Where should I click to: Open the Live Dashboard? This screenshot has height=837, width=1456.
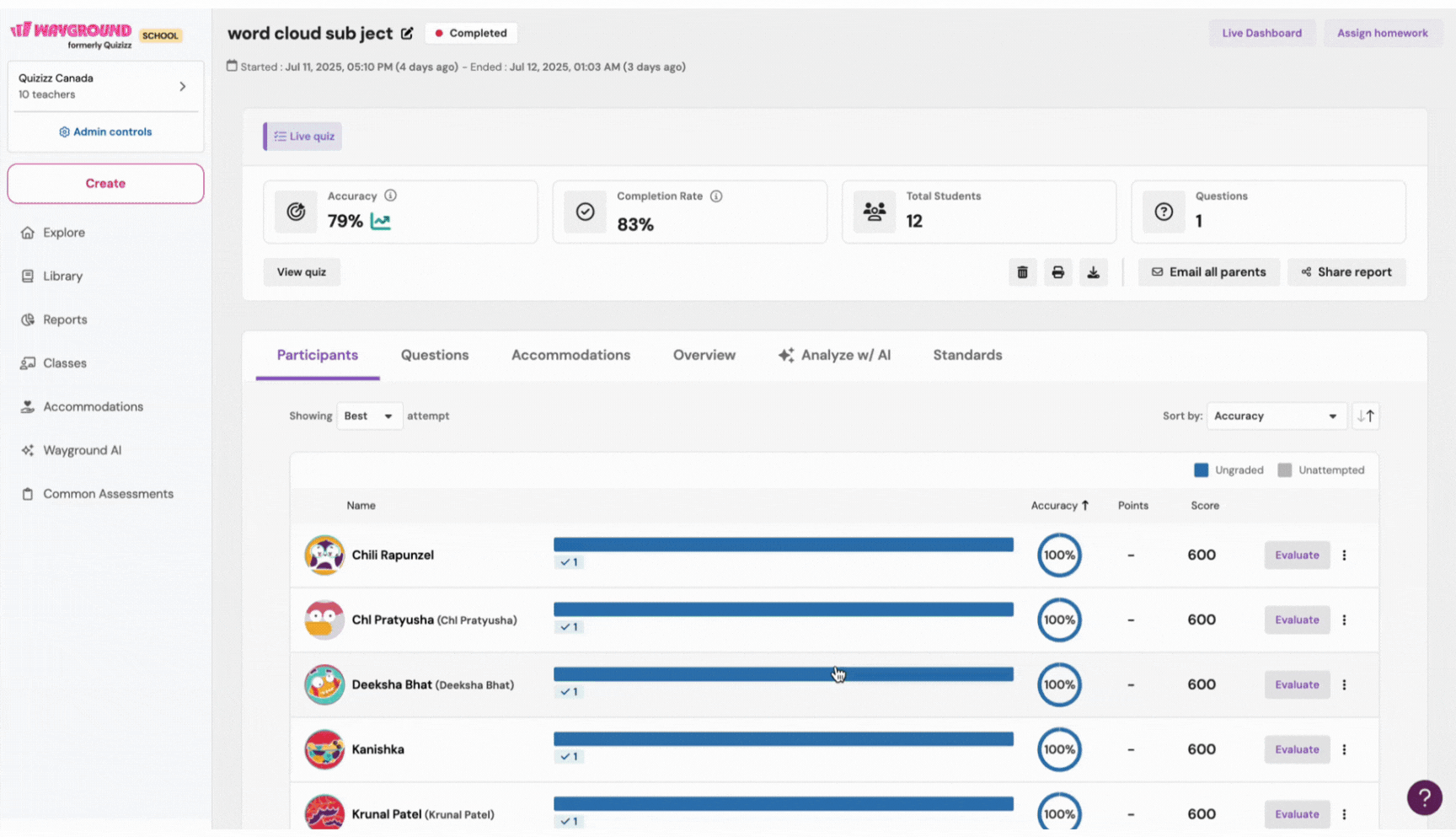[1261, 34]
